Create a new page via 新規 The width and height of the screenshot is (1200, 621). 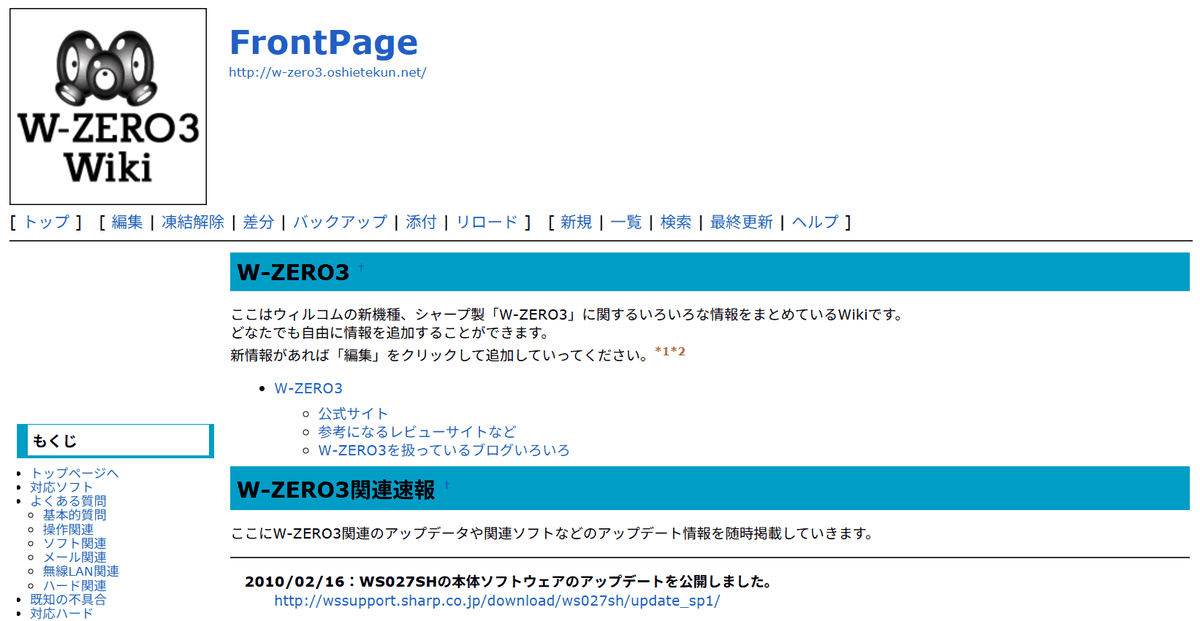click(x=576, y=222)
